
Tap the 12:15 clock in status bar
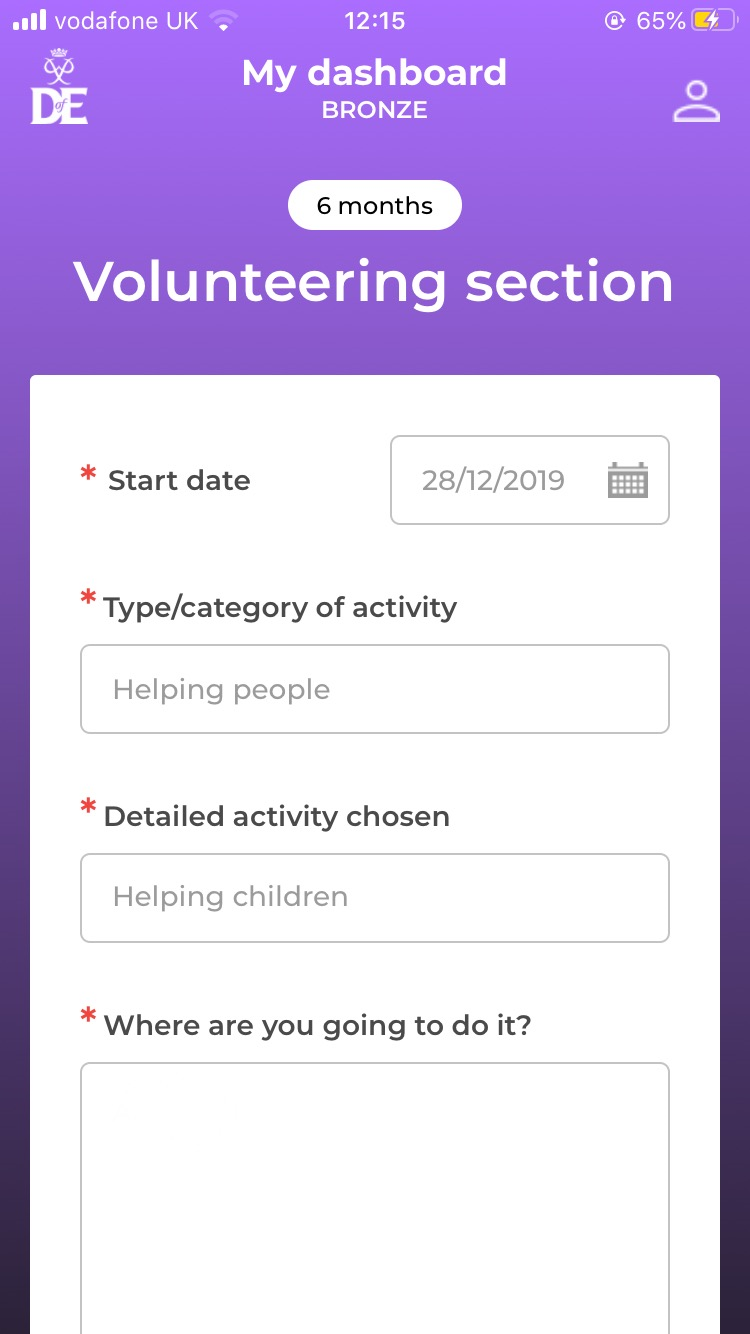pos(374,21)
